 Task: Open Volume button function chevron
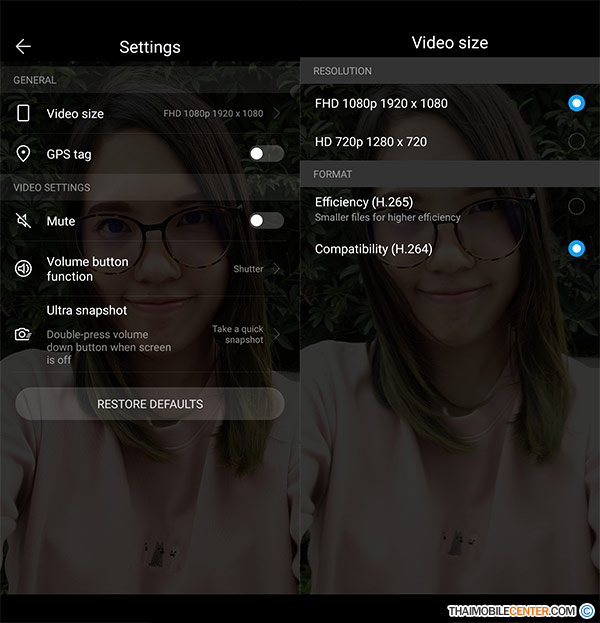277,269
